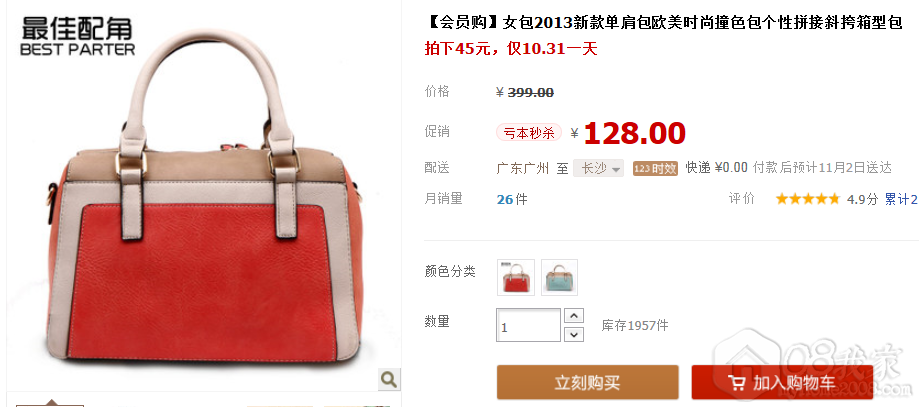This screenshot has width=919, height=407.
Task: Click the 亏本秒杀 promotion tag
Action: [529, 133]
